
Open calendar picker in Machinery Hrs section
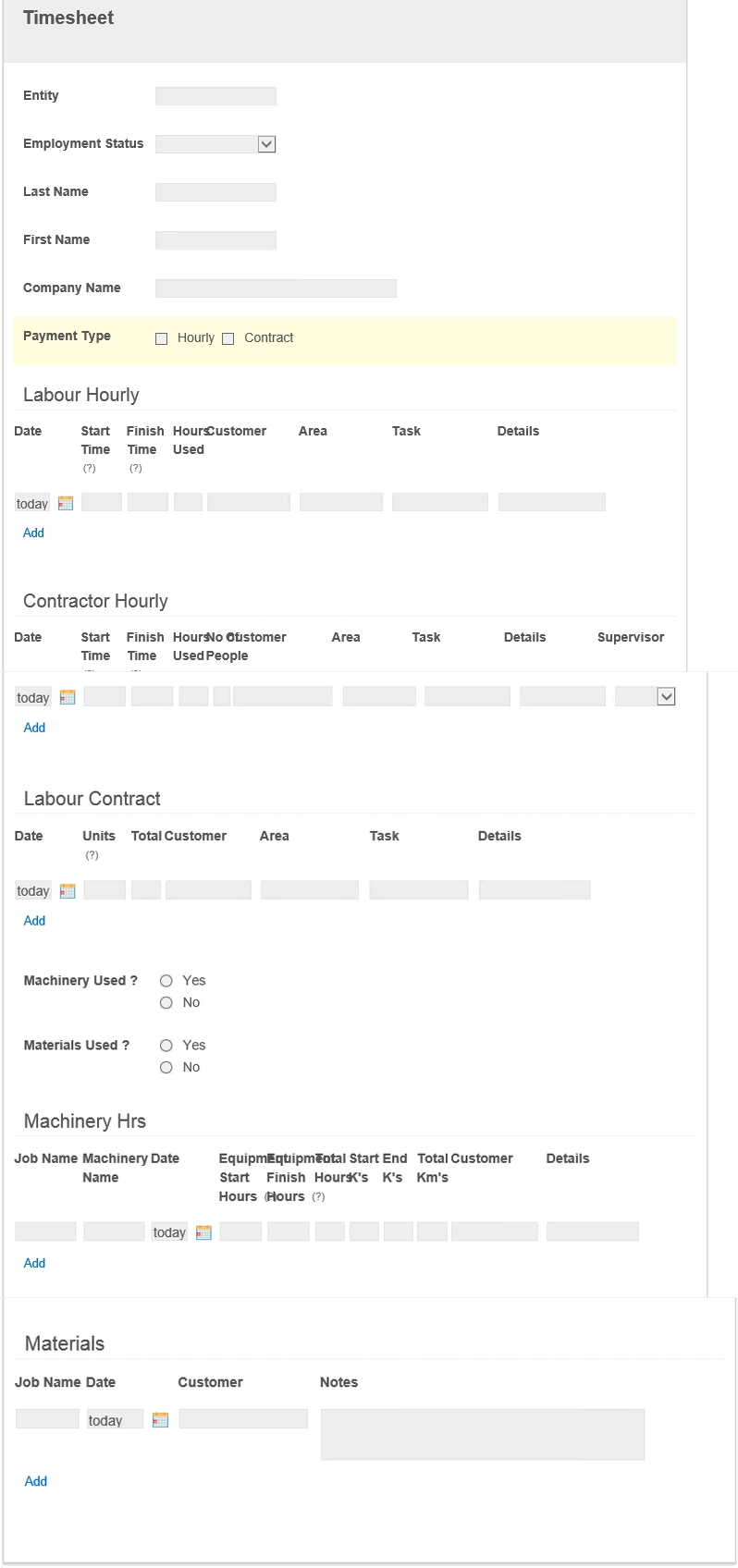pyautogui.click(x=204, y=1232)
